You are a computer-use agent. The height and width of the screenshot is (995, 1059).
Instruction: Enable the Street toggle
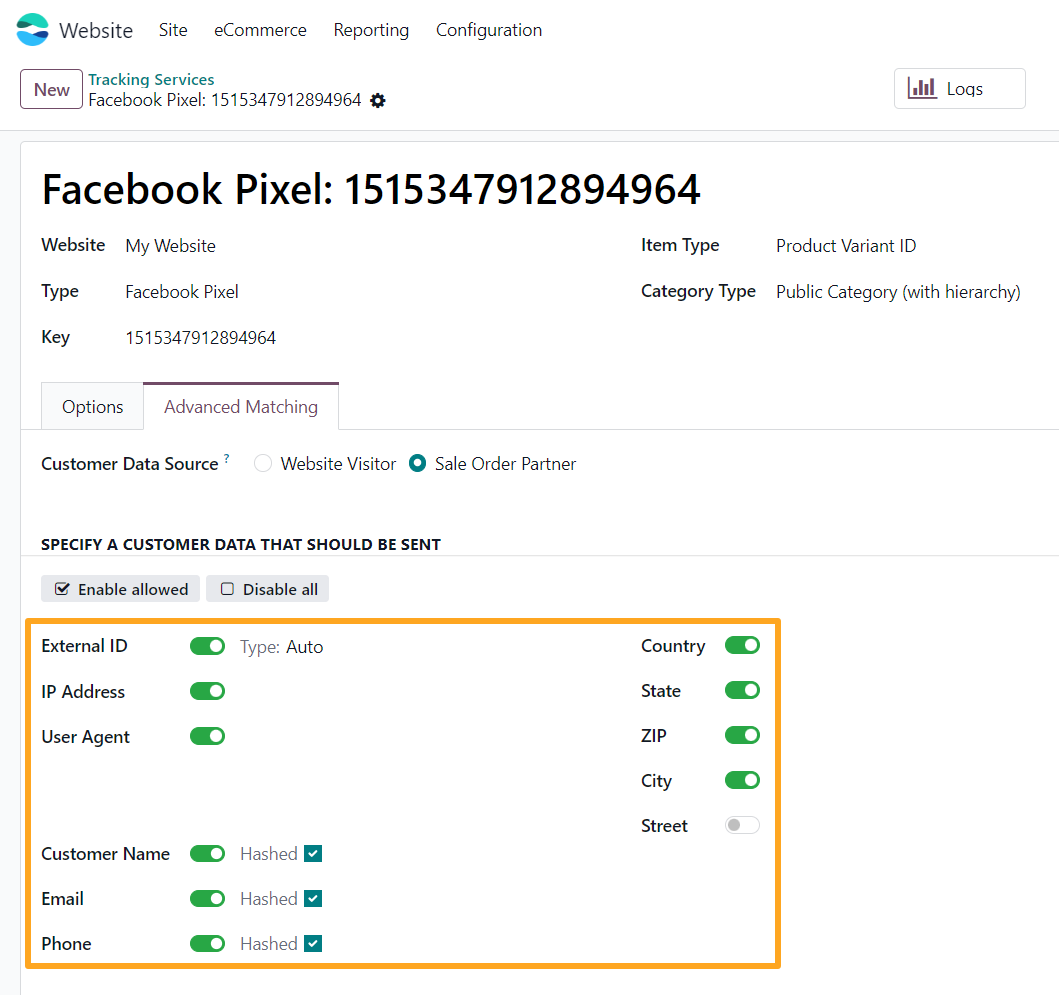point(742,825)
